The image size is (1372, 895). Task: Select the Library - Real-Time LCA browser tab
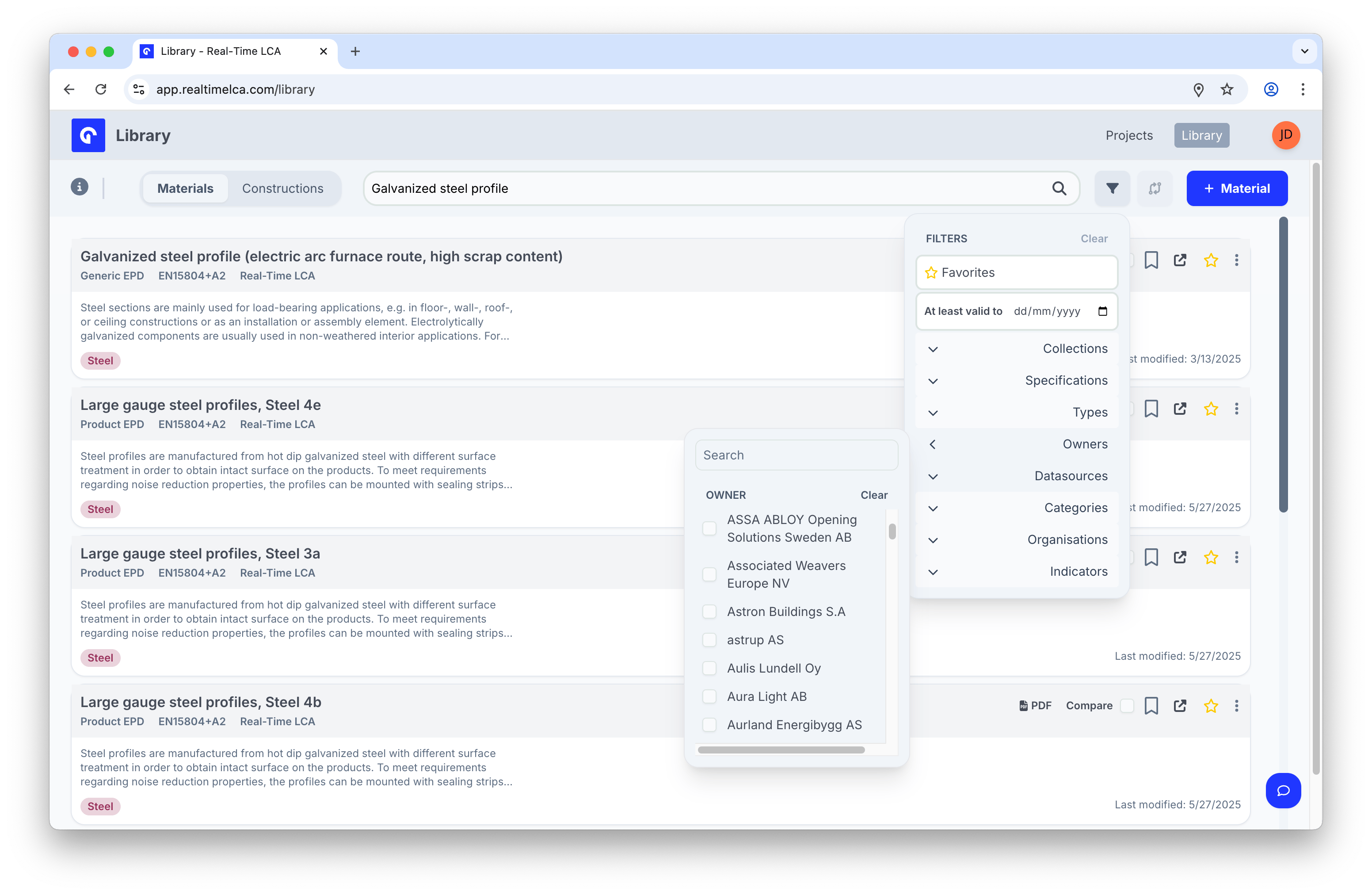coord(235,51)
